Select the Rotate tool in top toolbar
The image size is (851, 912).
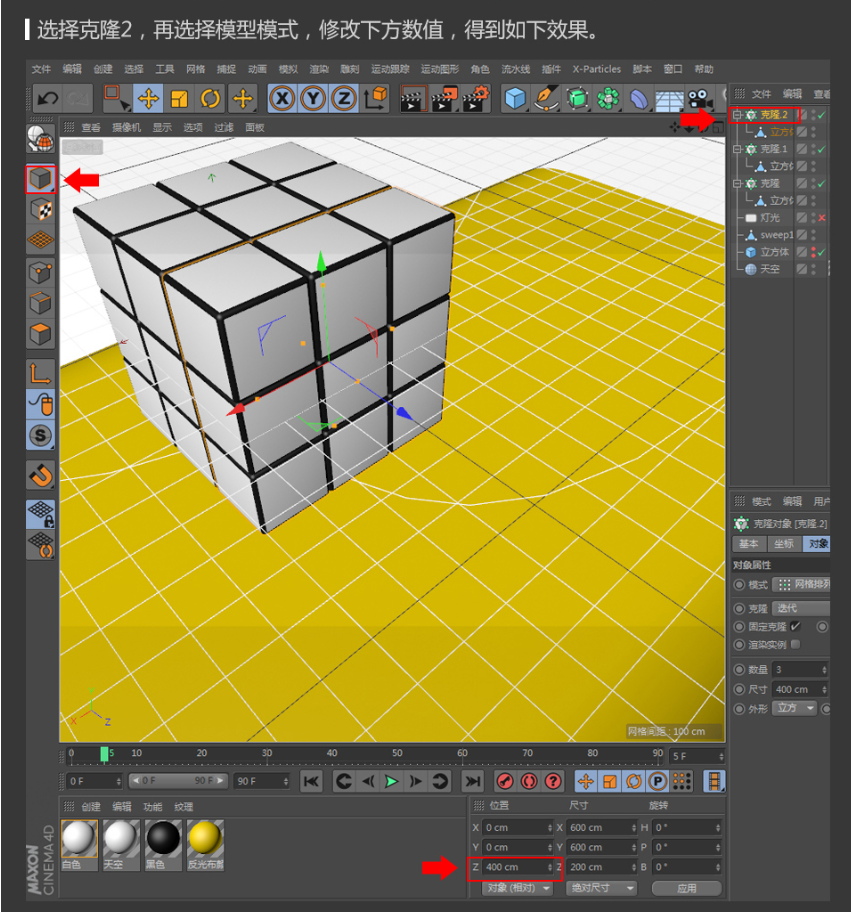[x=211, y=98]
